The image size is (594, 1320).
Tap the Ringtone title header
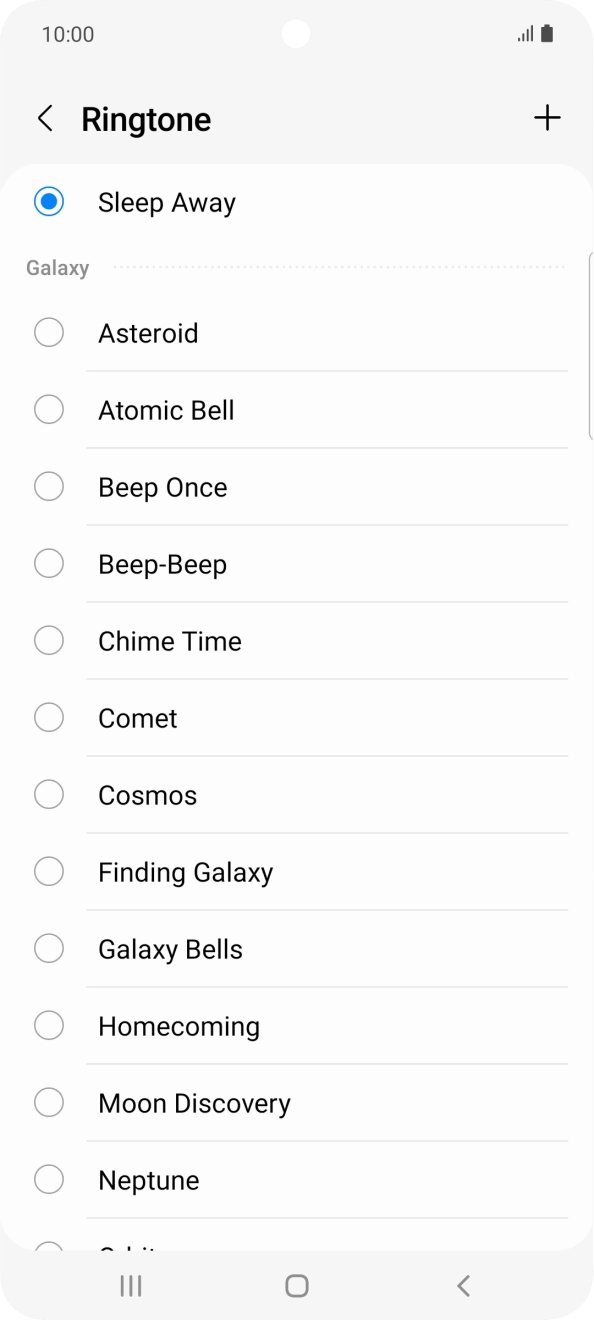point(146,118)
